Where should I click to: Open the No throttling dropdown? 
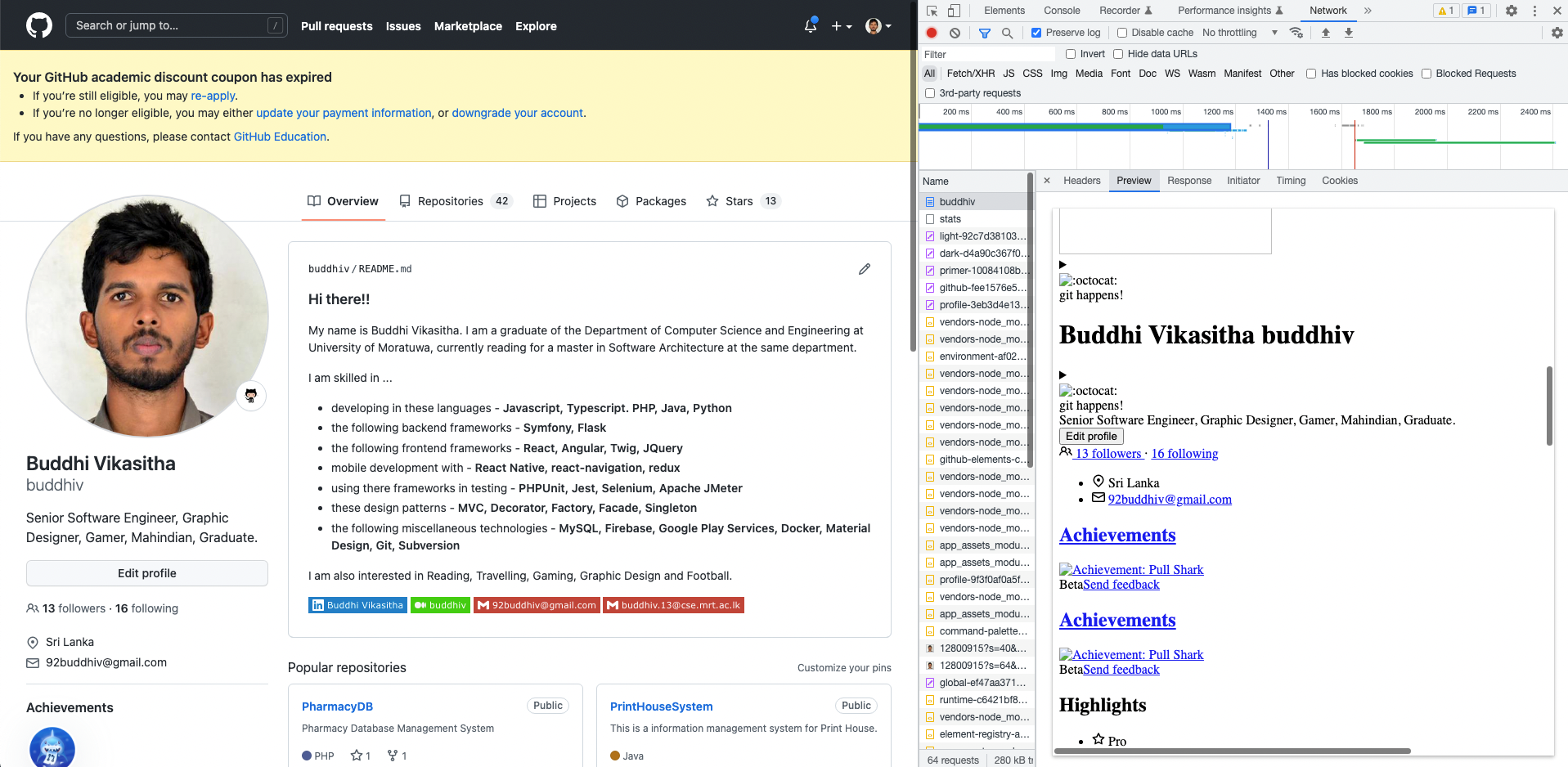1240,33
